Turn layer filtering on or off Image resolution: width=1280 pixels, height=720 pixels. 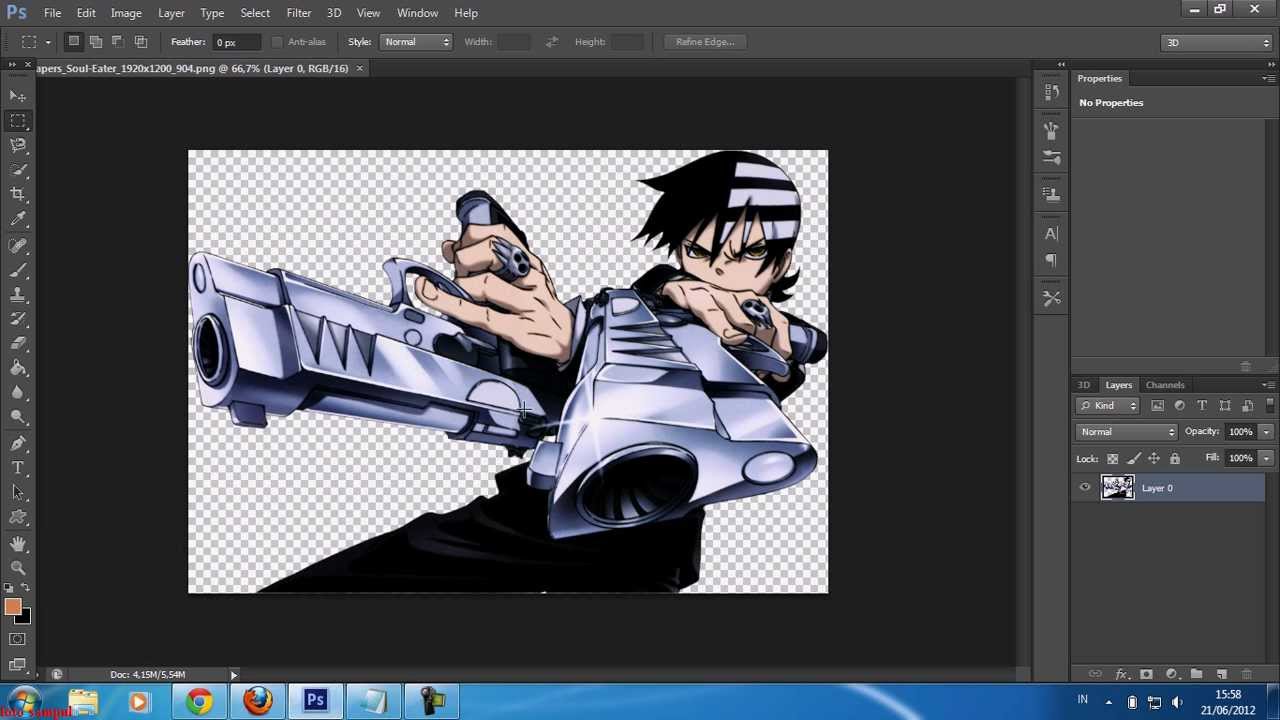1270,405
